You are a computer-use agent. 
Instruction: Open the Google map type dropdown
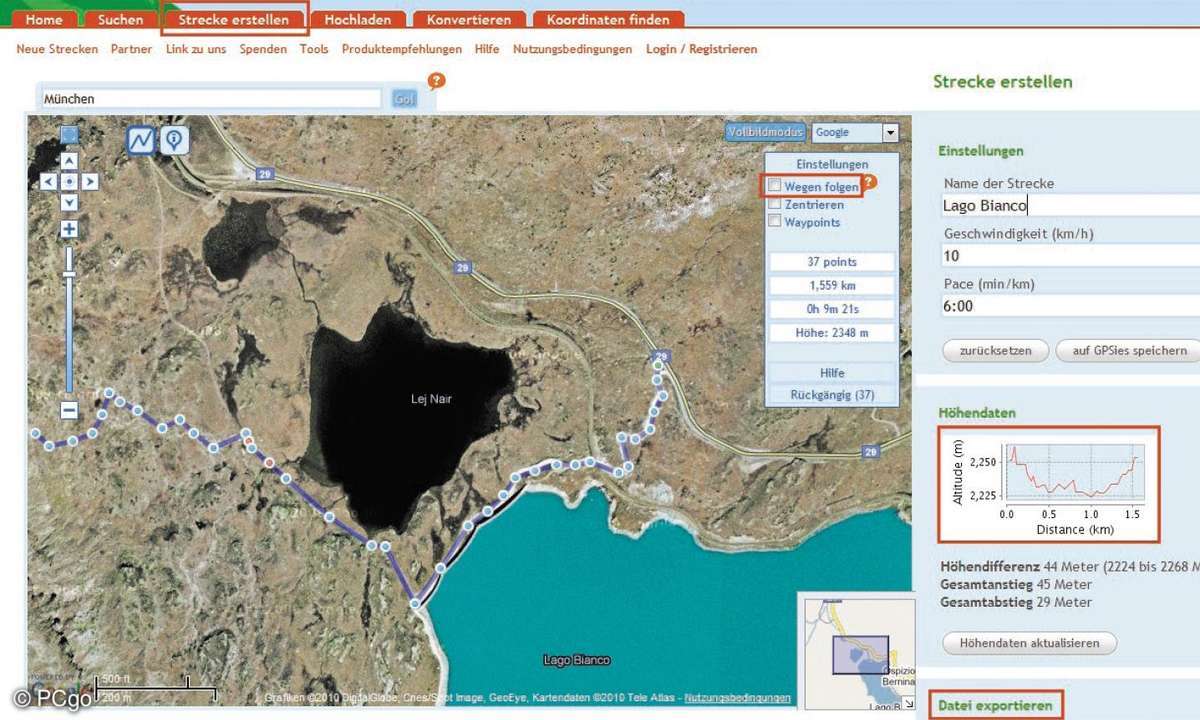tap(855, 132)
